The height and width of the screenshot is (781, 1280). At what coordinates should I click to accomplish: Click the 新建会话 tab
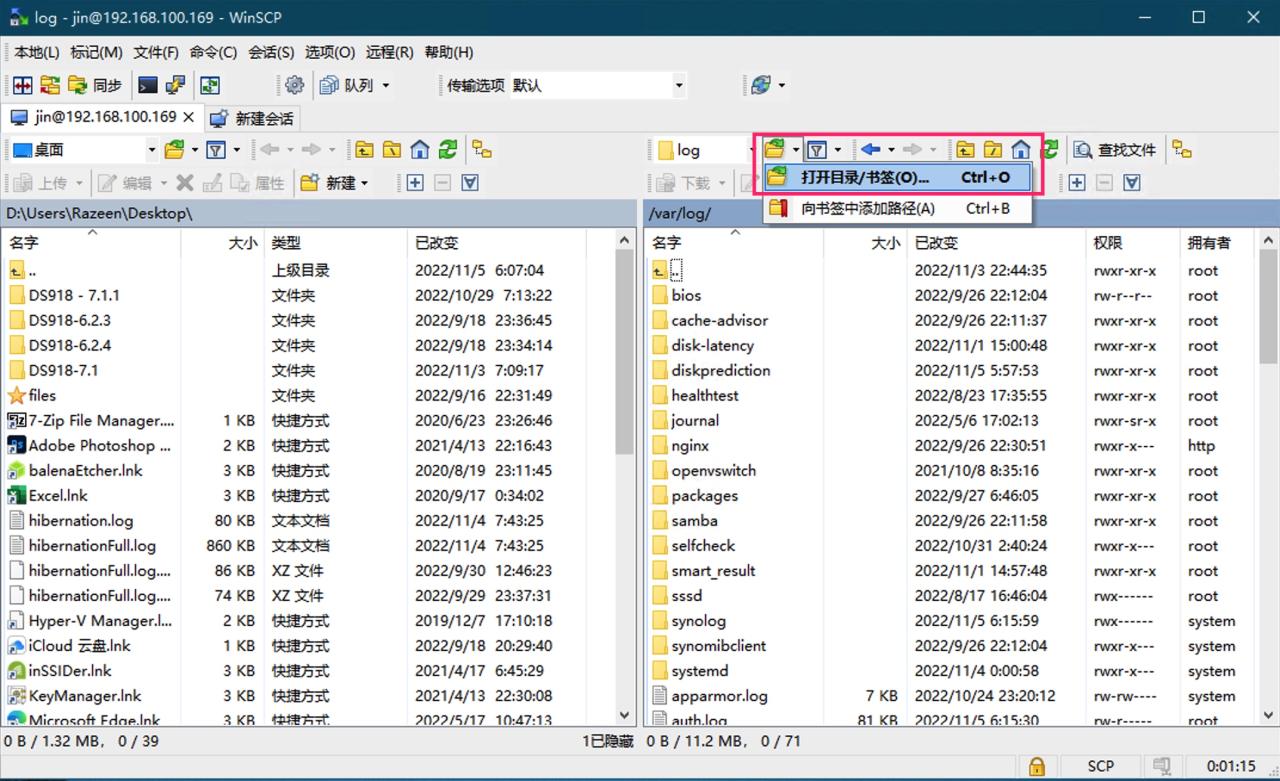tap(253, 118)
